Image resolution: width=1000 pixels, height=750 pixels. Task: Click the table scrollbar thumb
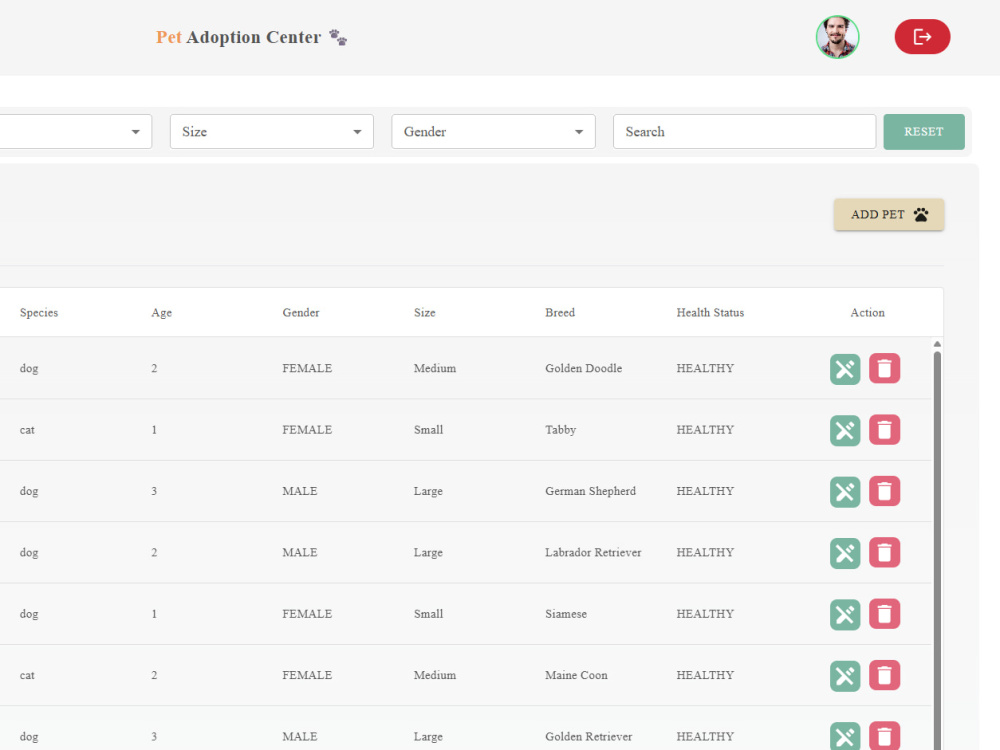click(x=937, y=548)
